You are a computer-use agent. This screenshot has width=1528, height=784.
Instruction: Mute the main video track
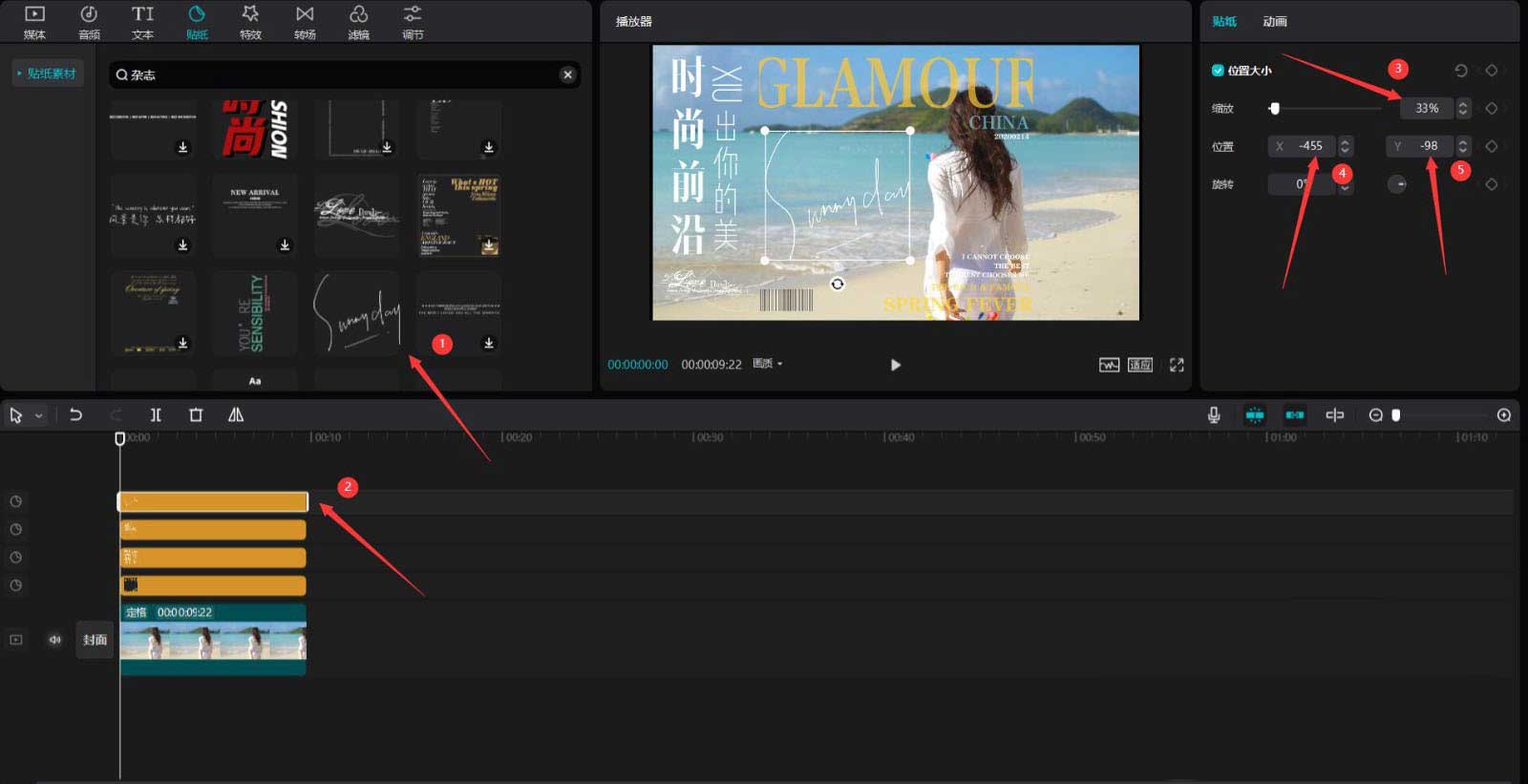(x=54, y=640)
